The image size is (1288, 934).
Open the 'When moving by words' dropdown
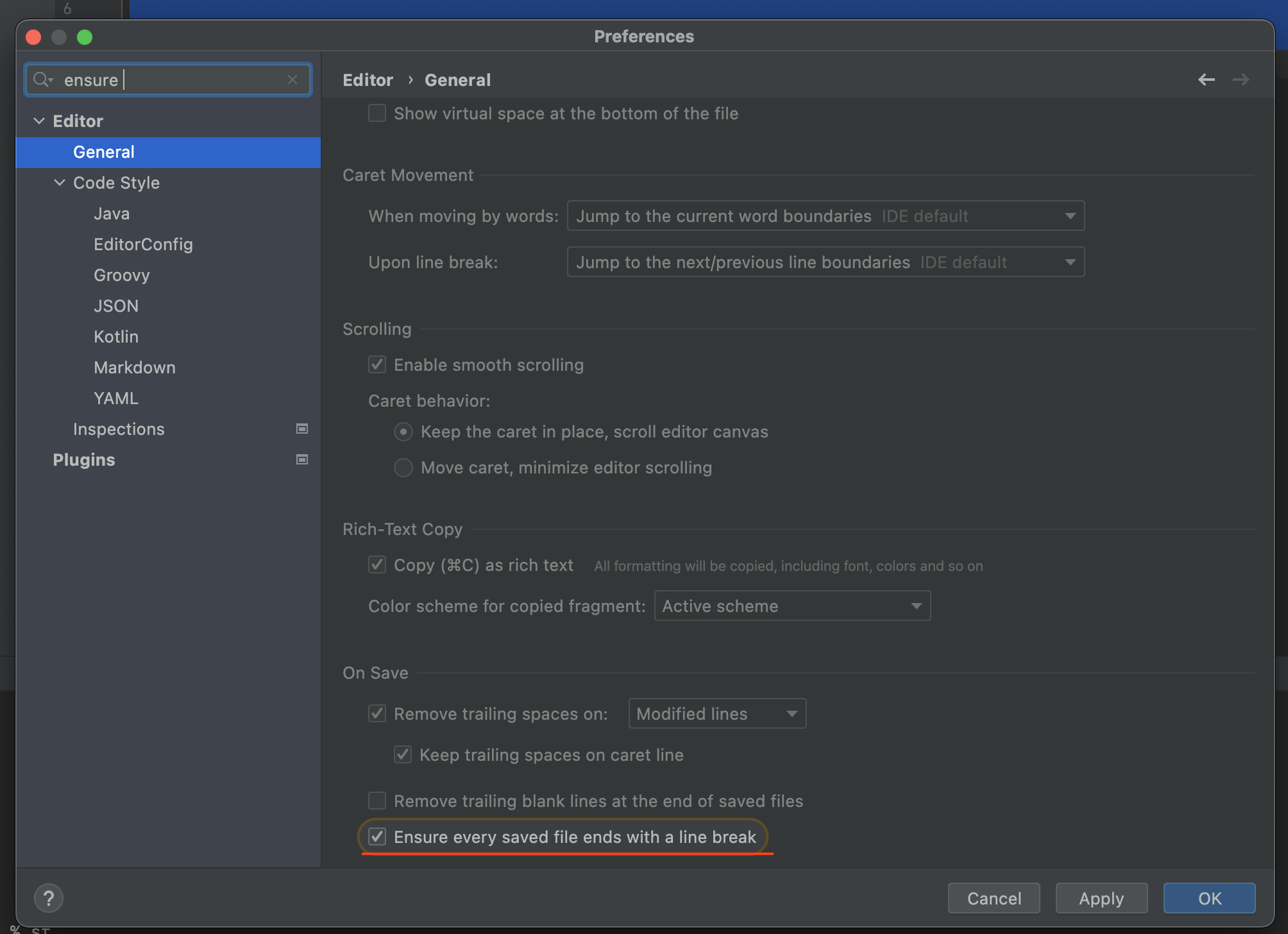[825, 216]
